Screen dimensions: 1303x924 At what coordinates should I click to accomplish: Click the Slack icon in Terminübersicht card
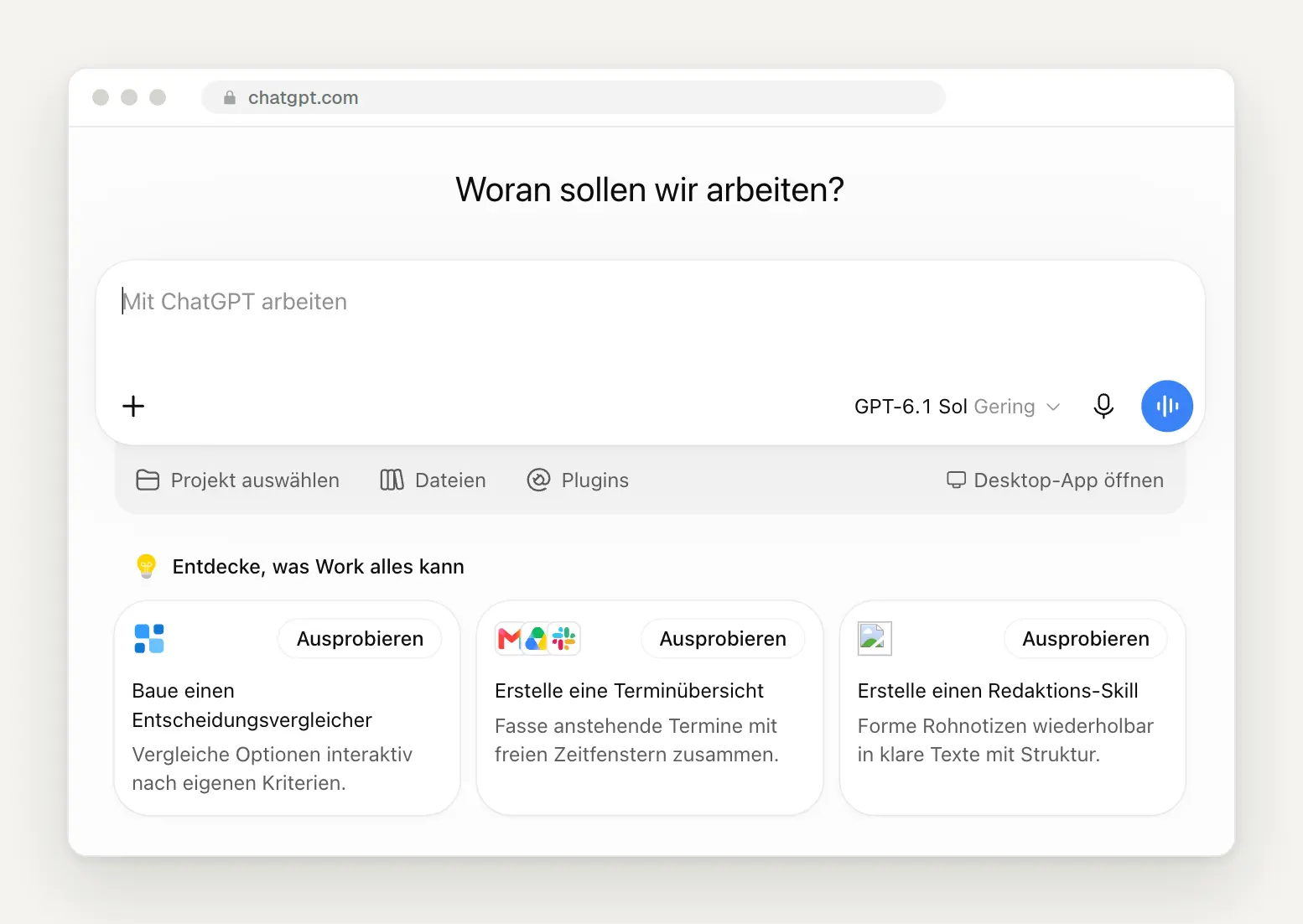click(x=564, y=639)
